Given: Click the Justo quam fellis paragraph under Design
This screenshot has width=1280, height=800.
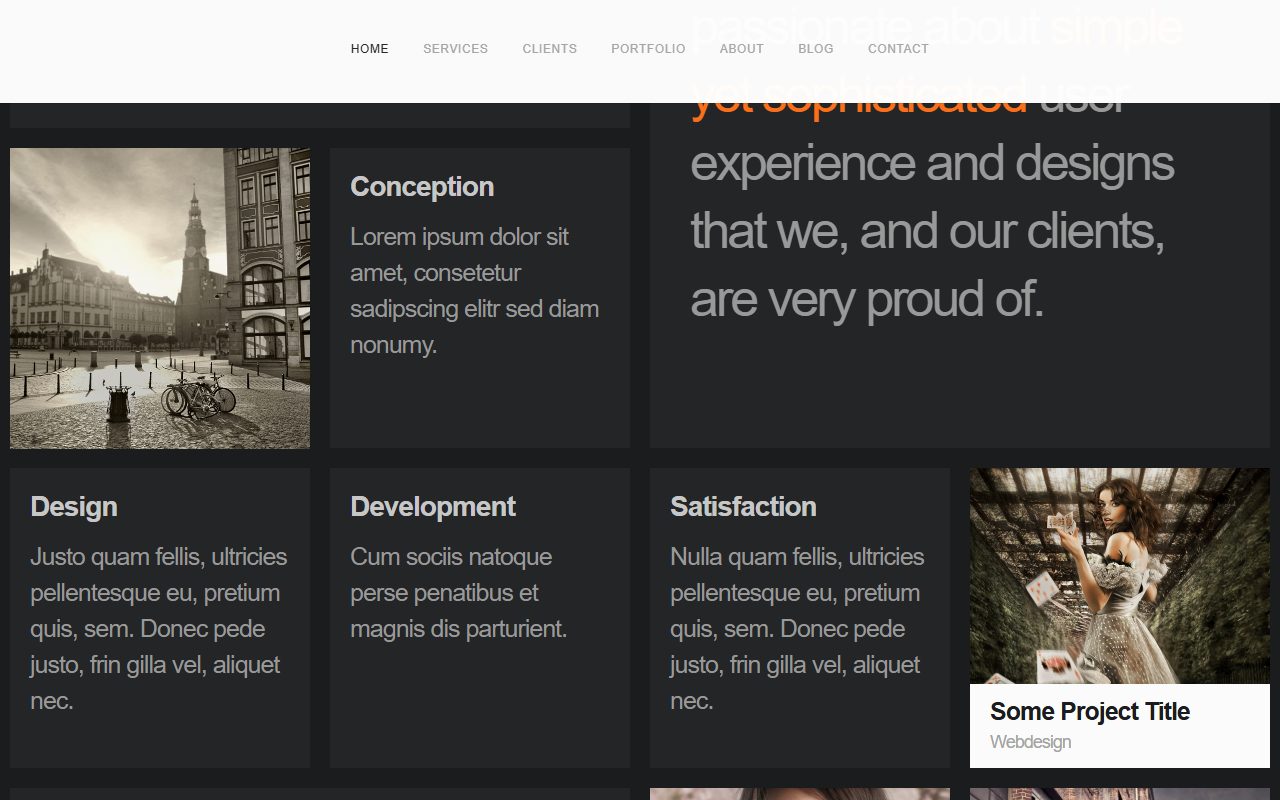Looking at the screenshot, I should pyautogui.click(x=159, y=629).
